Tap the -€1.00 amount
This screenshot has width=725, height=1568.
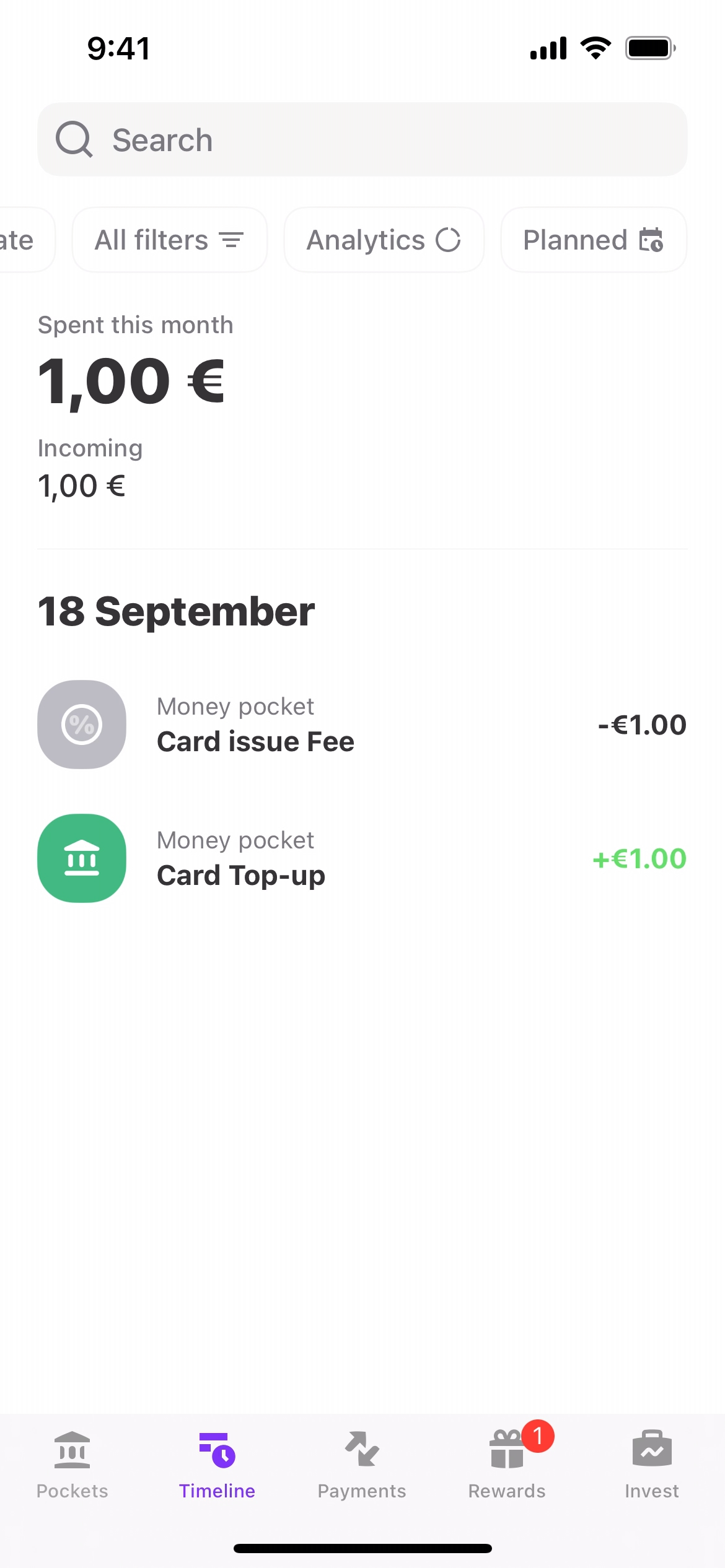point(642,725)
